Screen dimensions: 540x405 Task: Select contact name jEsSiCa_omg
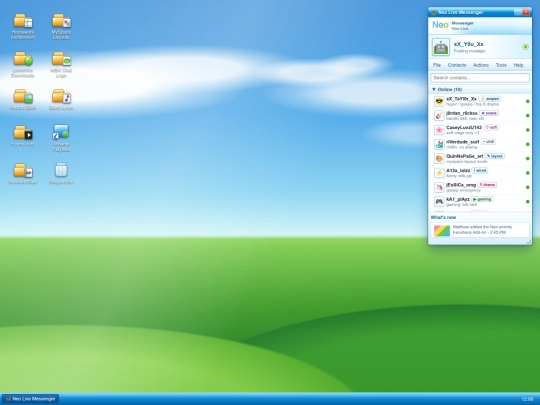coord(461,185)
